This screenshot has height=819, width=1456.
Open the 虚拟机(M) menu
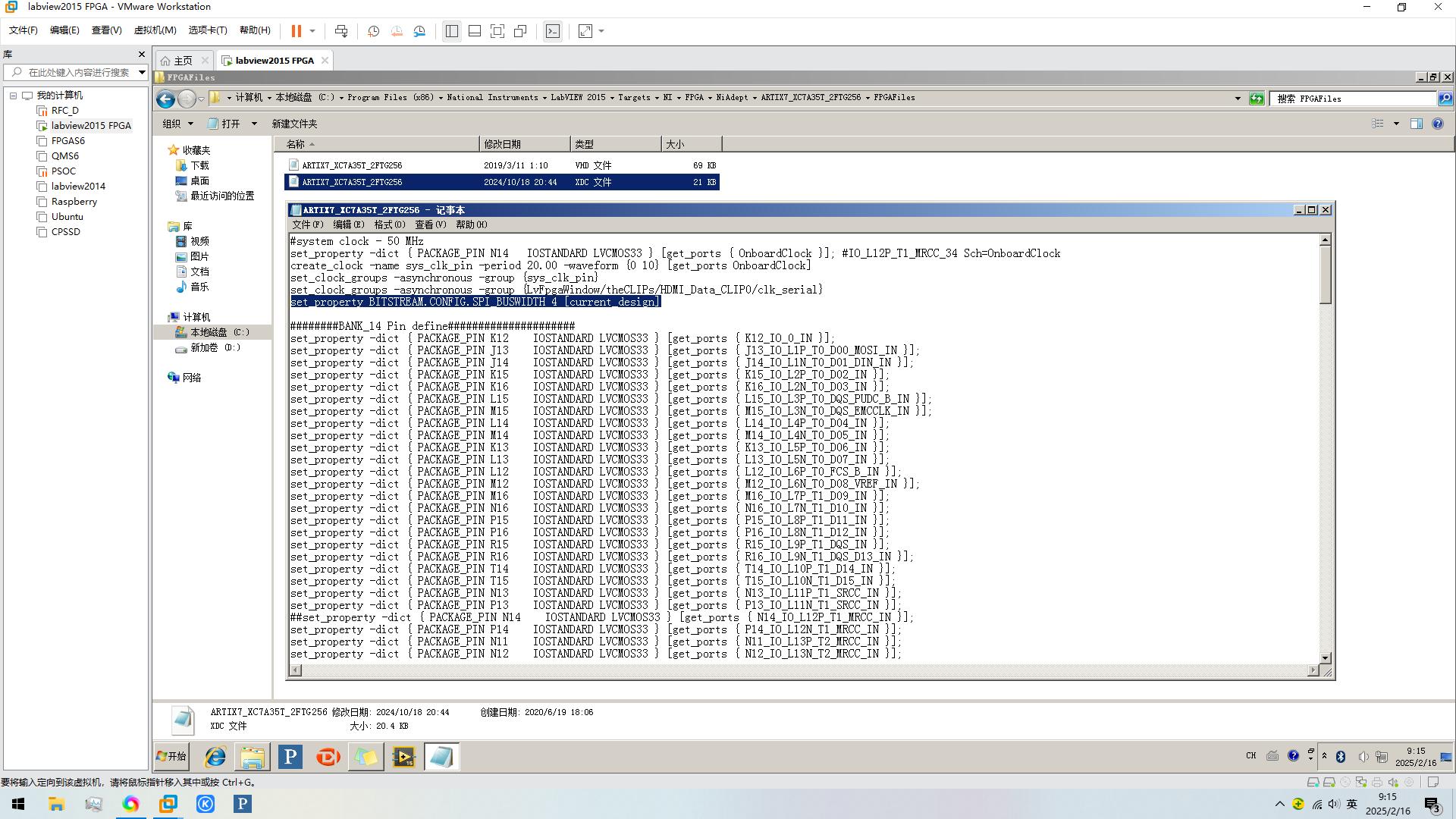coord(155,30)
